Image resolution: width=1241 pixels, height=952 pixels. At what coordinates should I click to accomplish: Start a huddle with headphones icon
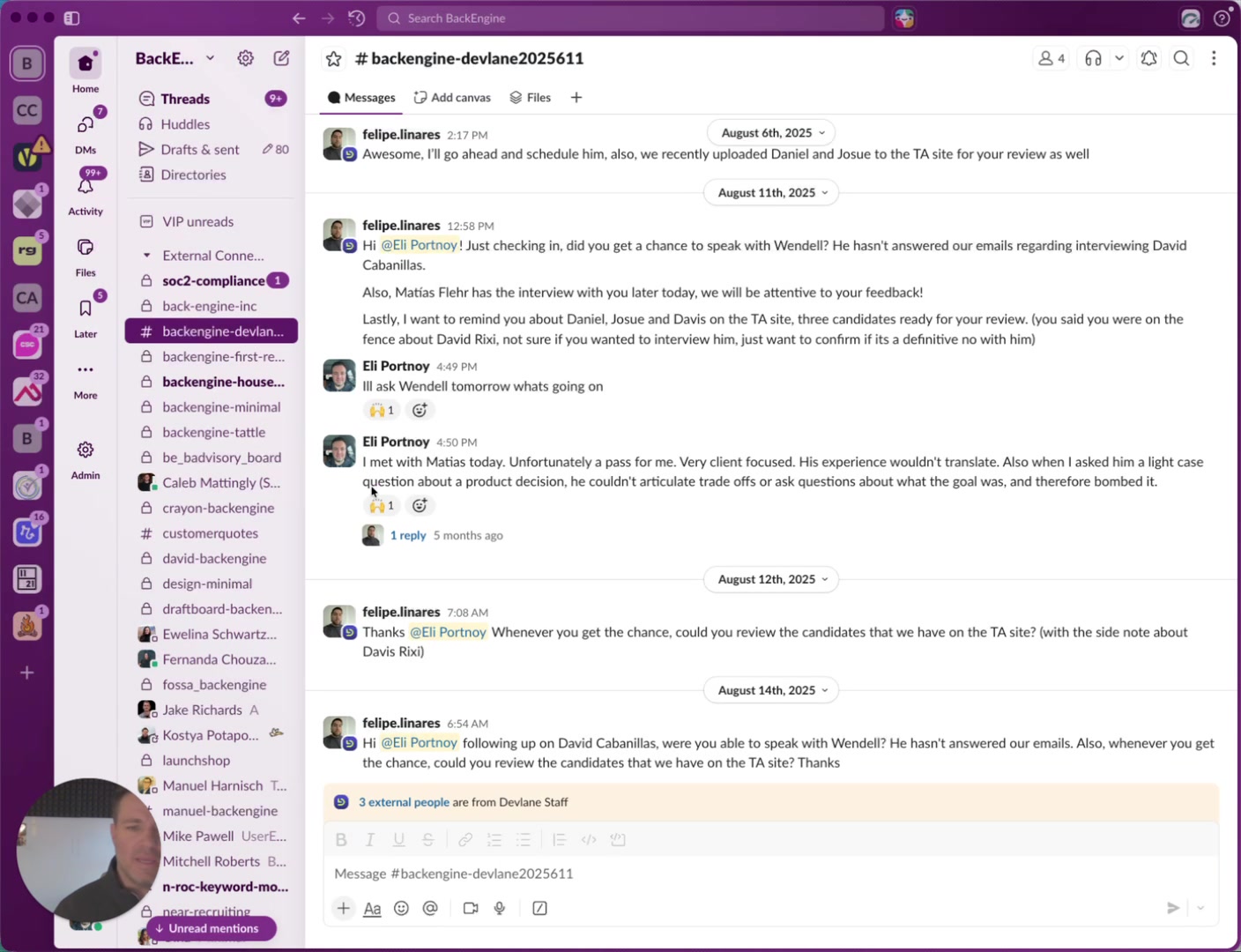pos(1093,58)
